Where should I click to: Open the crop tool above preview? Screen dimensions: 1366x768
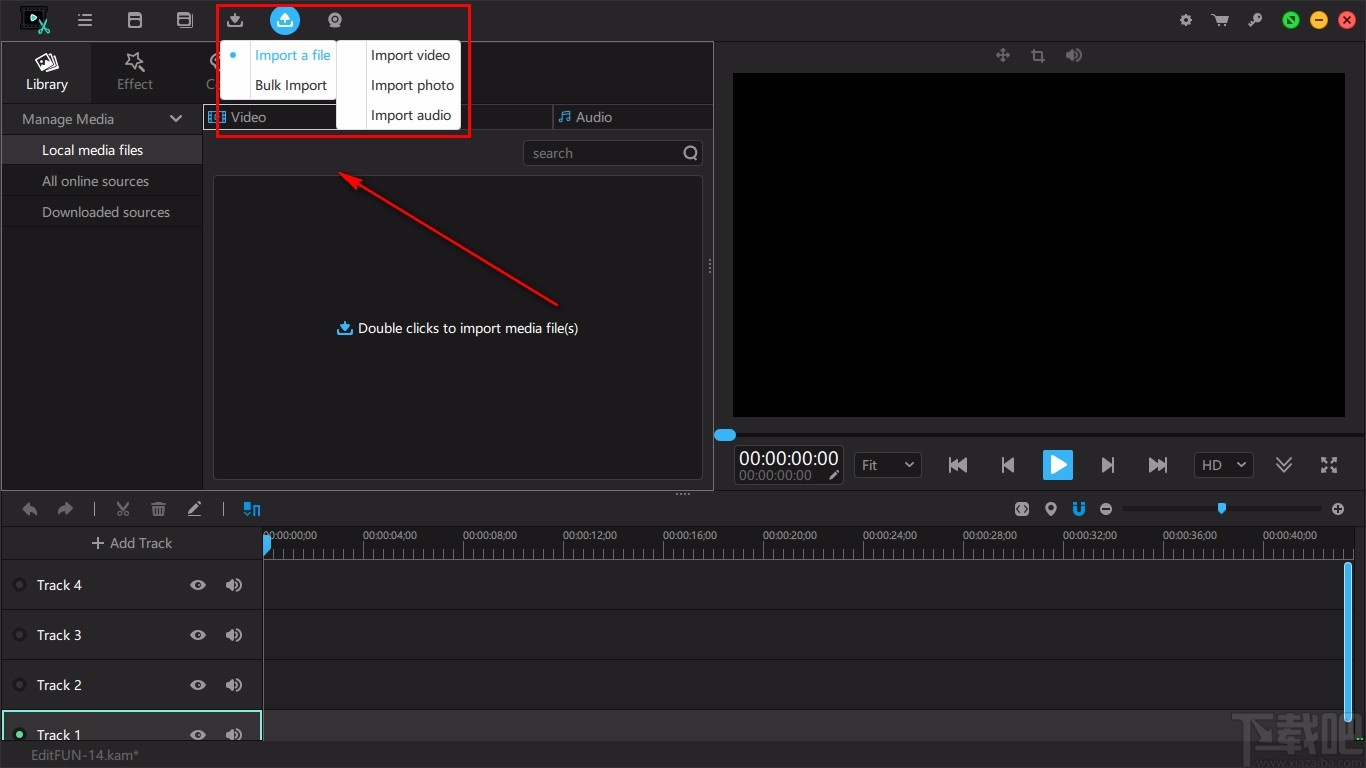pos(1038,56)
